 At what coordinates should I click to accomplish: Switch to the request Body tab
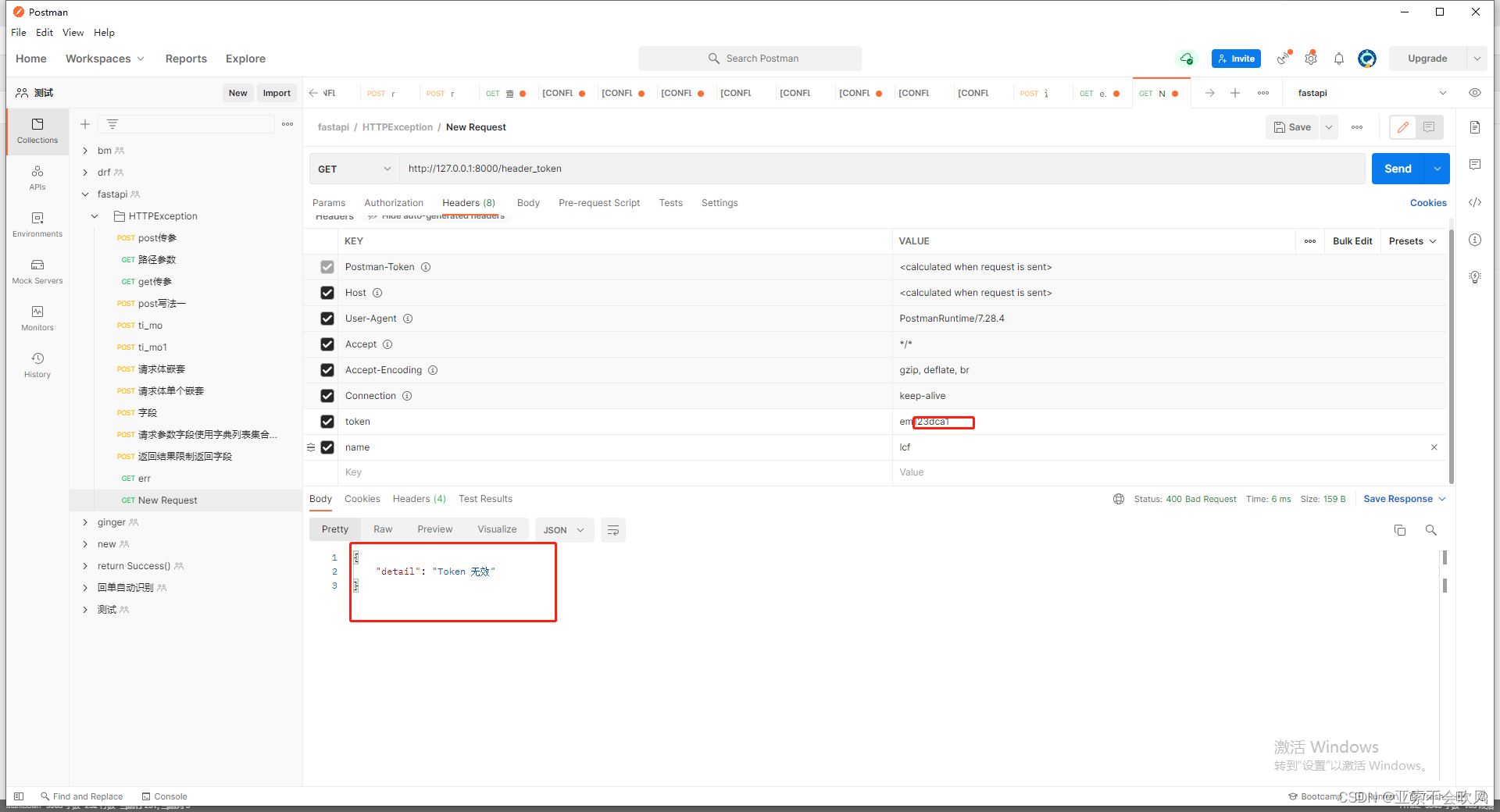pos(528,203)
